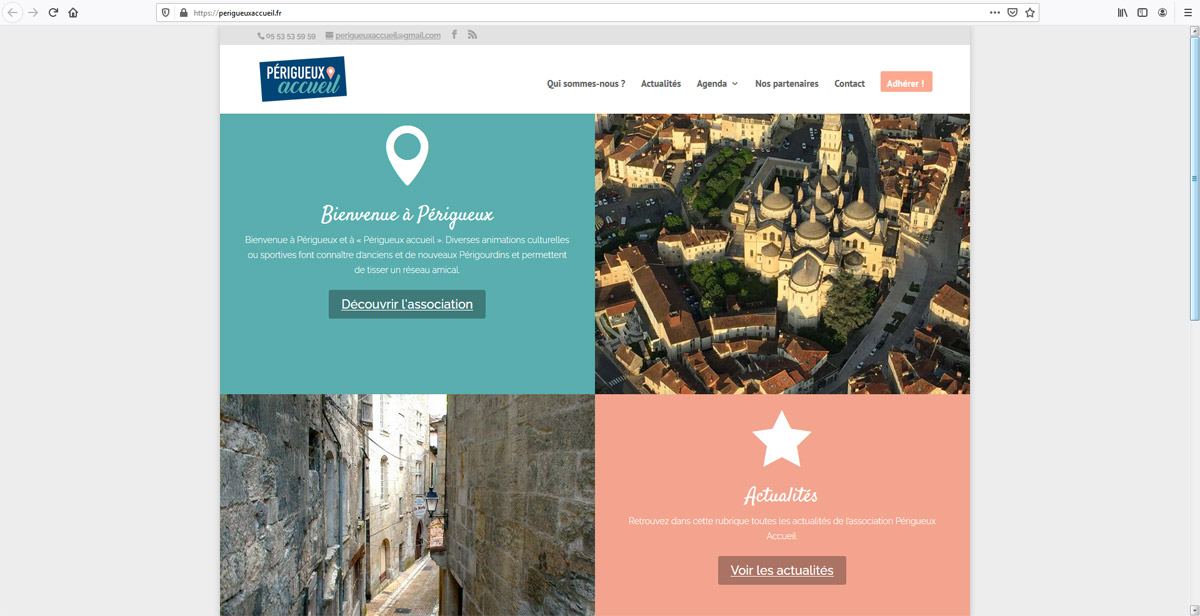The height and width of the screenshot is (616, 1200).
Task: Click the Périgueux accueil logo
Action: point(303,79)
